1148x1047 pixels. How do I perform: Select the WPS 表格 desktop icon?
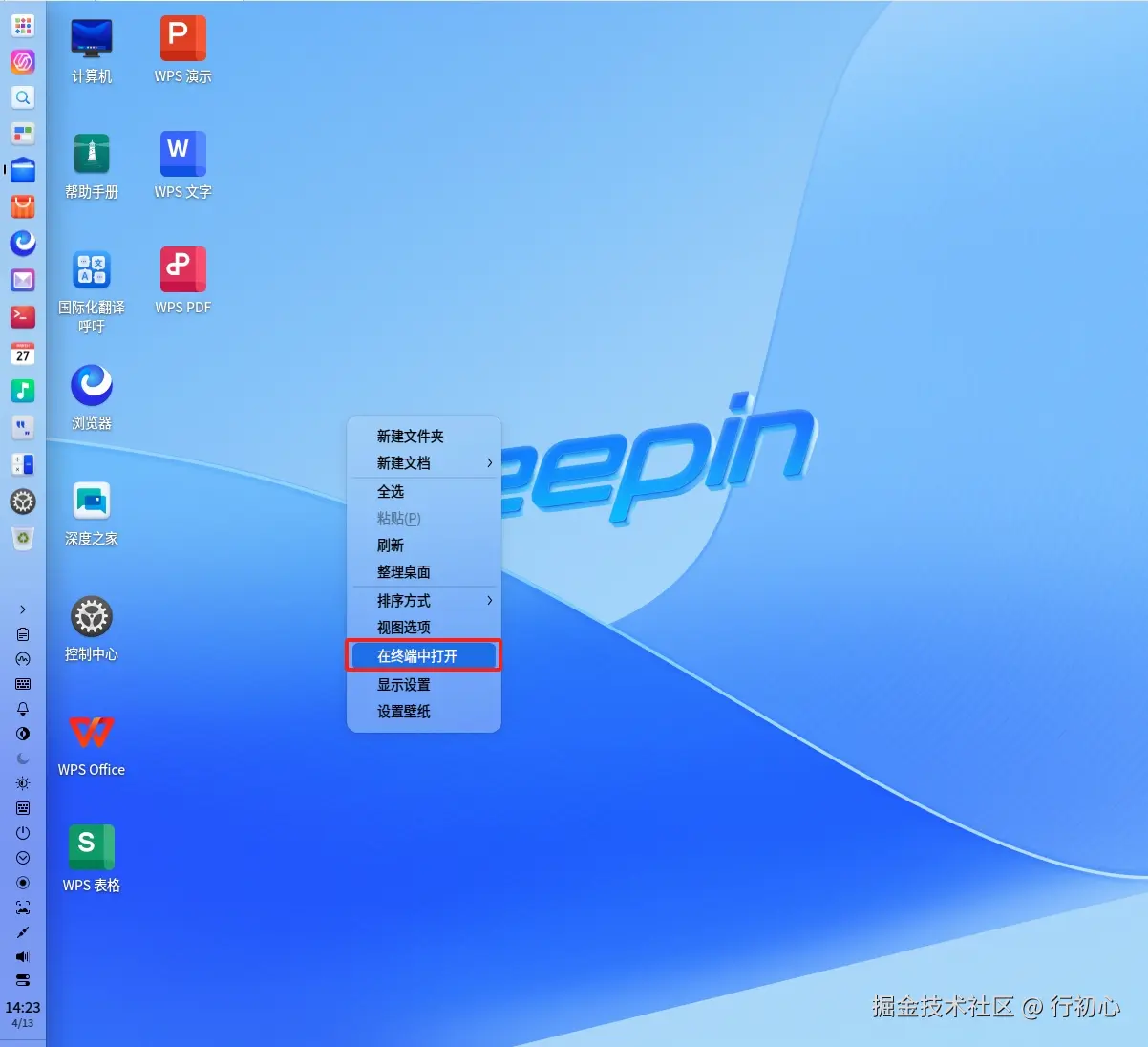click(x=92, y=860)
